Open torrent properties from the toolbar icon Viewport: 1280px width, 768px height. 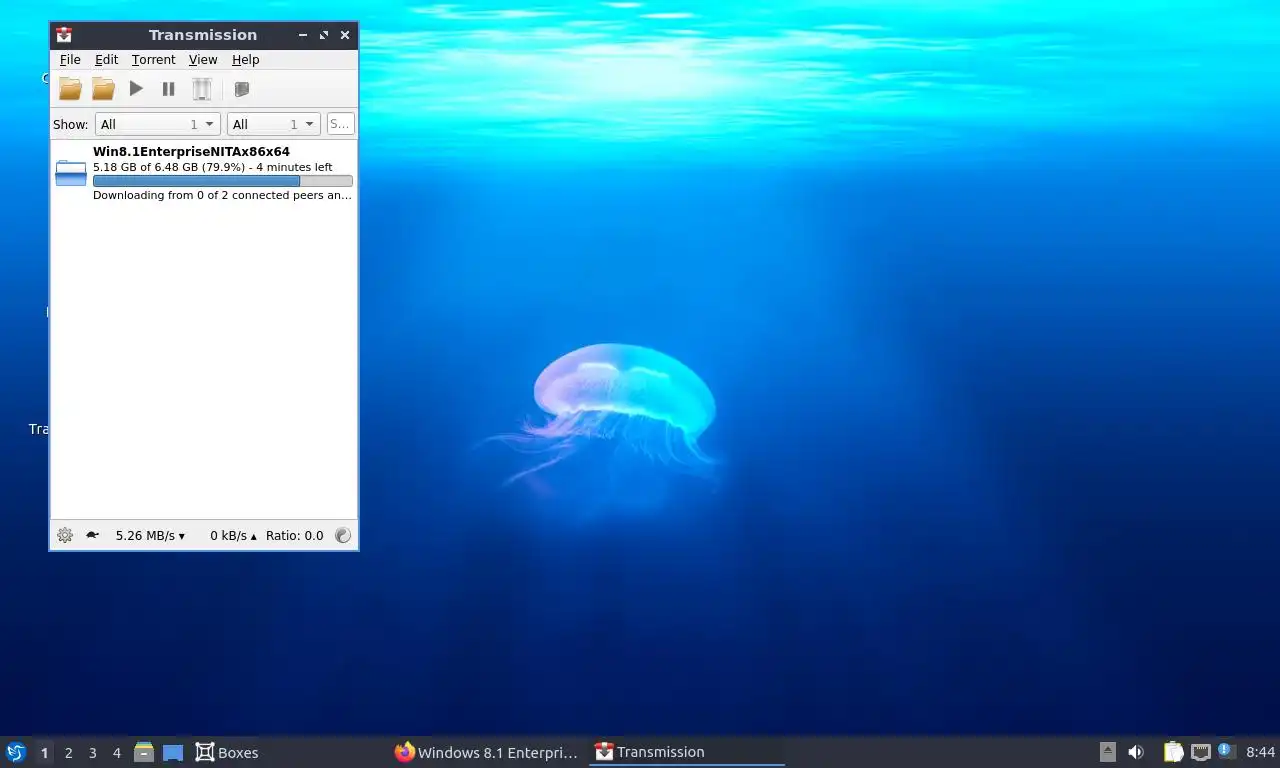241,89
